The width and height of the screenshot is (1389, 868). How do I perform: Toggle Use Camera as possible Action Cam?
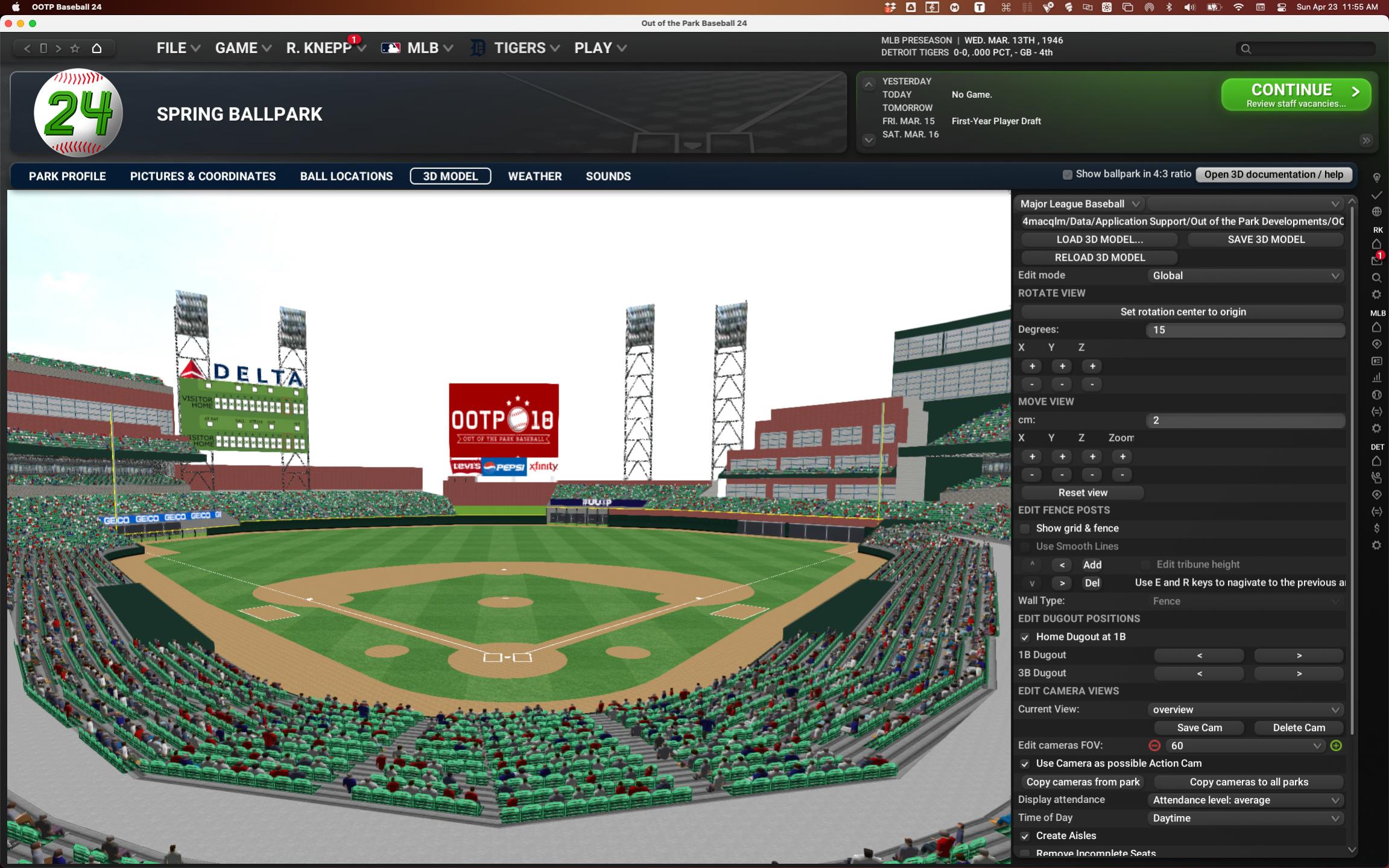coord(1025,764)
